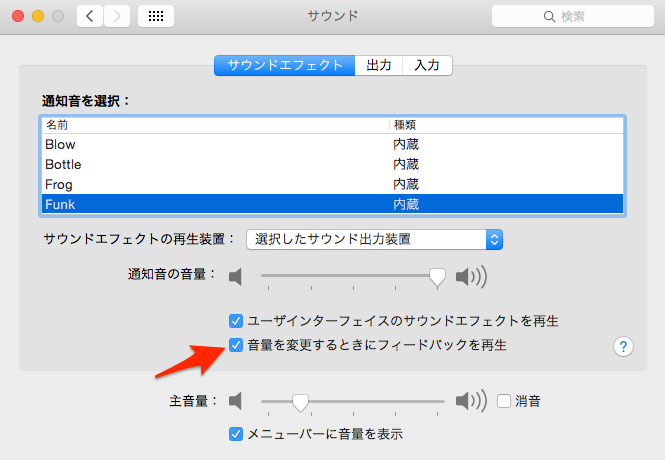Click the magnifier icon in the search box
The image size is (665, 460).
point(549,17)
